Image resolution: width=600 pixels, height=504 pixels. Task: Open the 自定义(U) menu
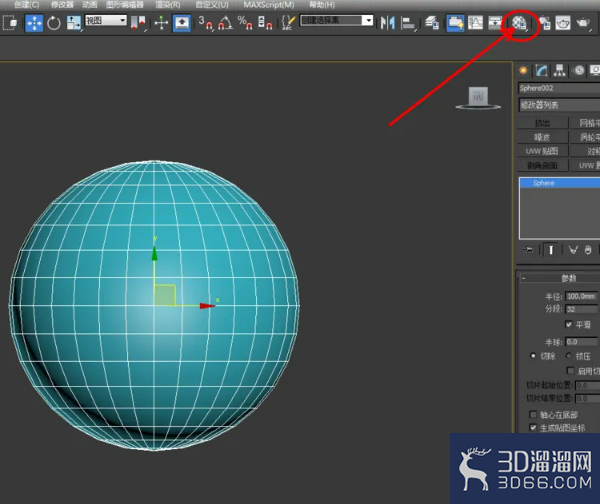[x=212, y=5]
